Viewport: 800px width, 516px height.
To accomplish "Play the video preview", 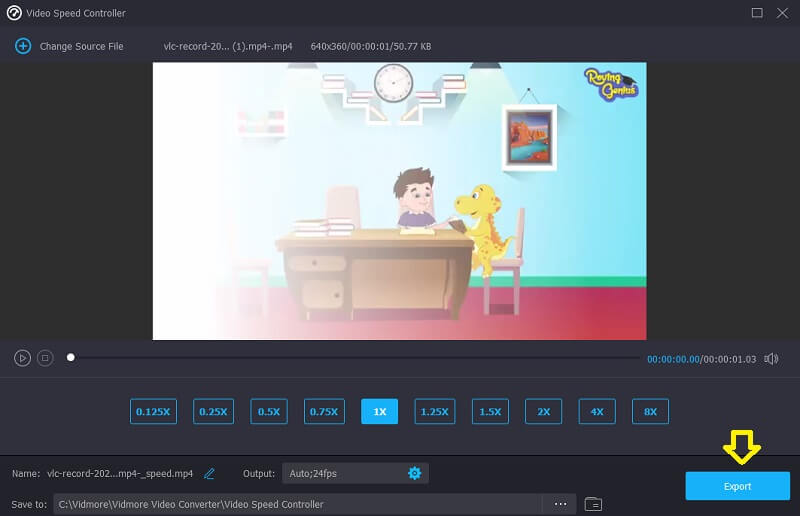I will (x=22, y=358).
